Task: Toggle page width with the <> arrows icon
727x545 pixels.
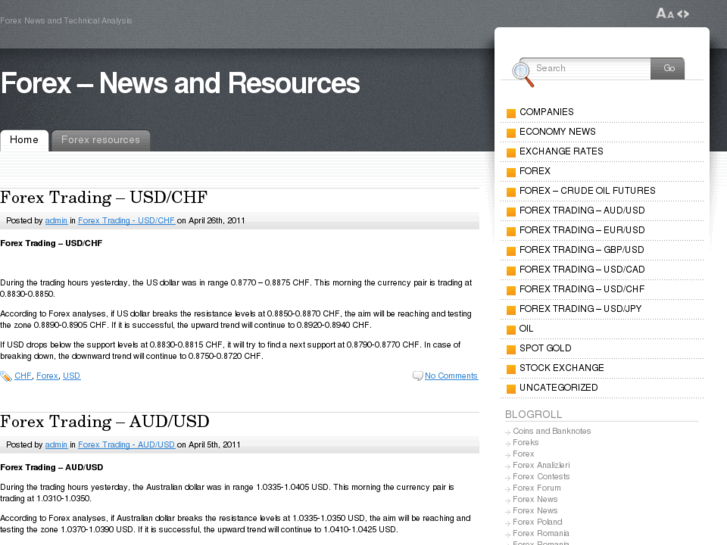Action: click(683, 14)
